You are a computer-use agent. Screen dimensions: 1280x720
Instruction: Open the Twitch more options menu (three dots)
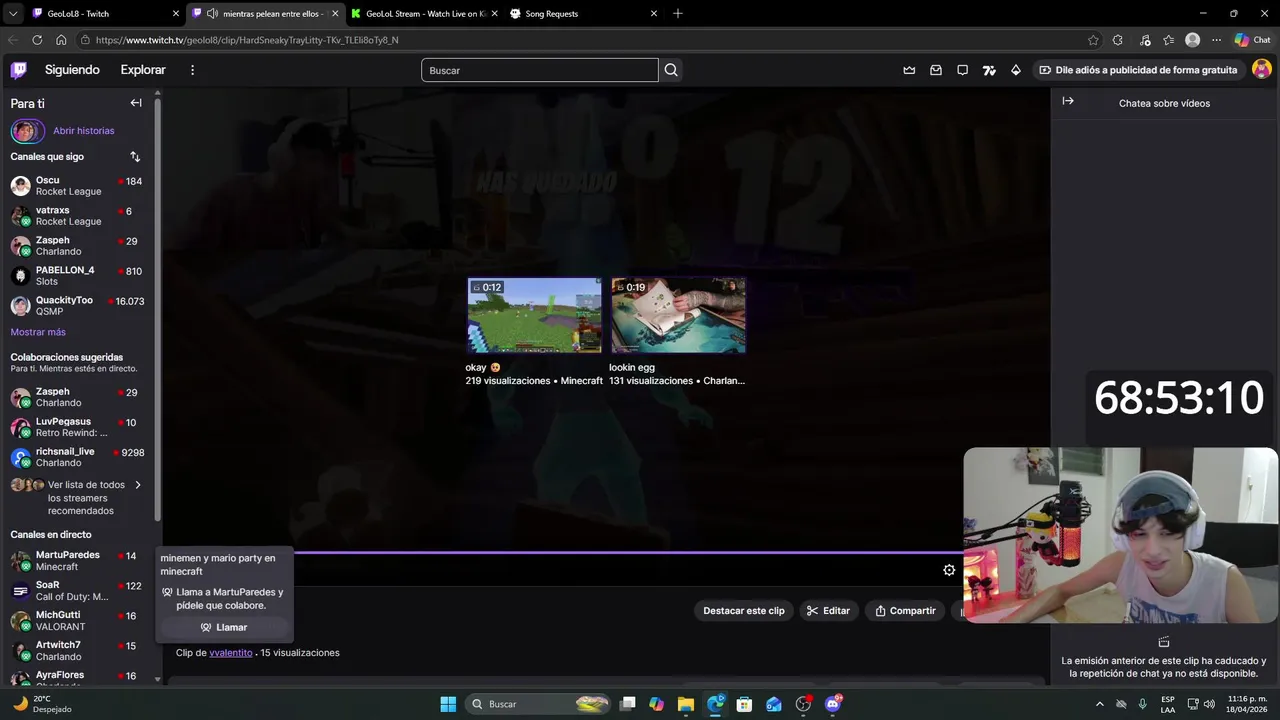pyautogui.click(x=193, y=70)
